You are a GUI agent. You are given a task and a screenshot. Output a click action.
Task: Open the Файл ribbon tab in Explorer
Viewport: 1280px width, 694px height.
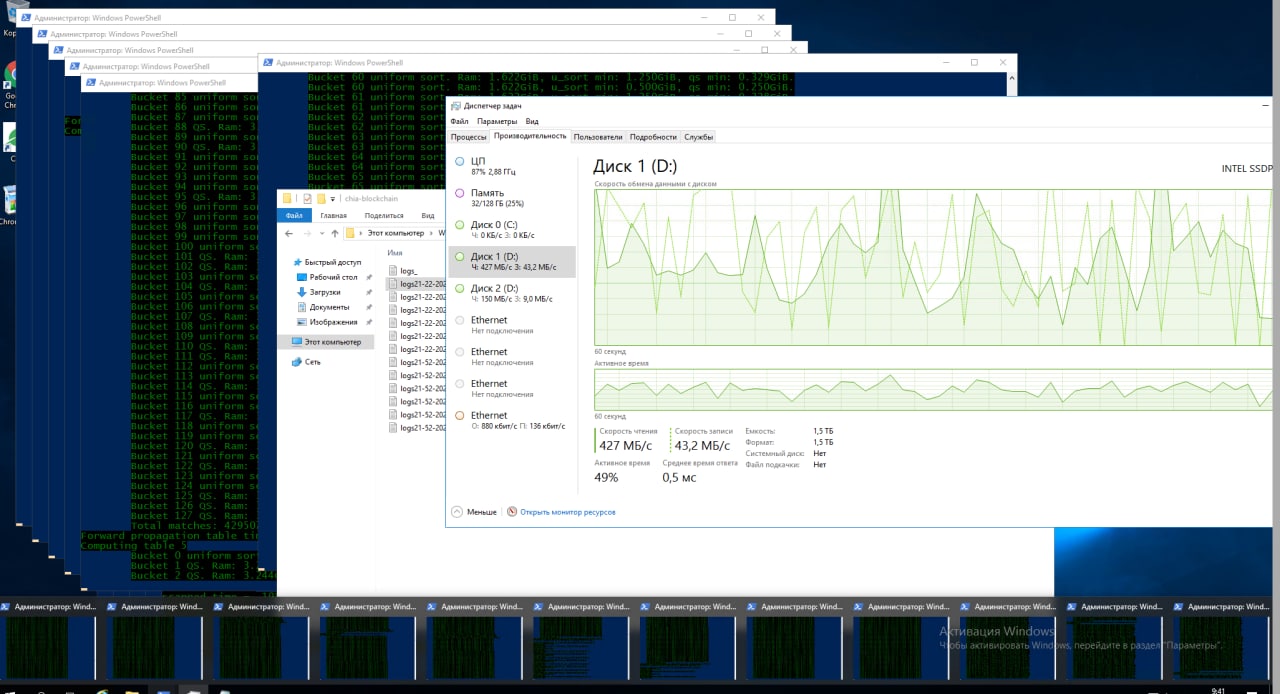(x=294, y=215)
